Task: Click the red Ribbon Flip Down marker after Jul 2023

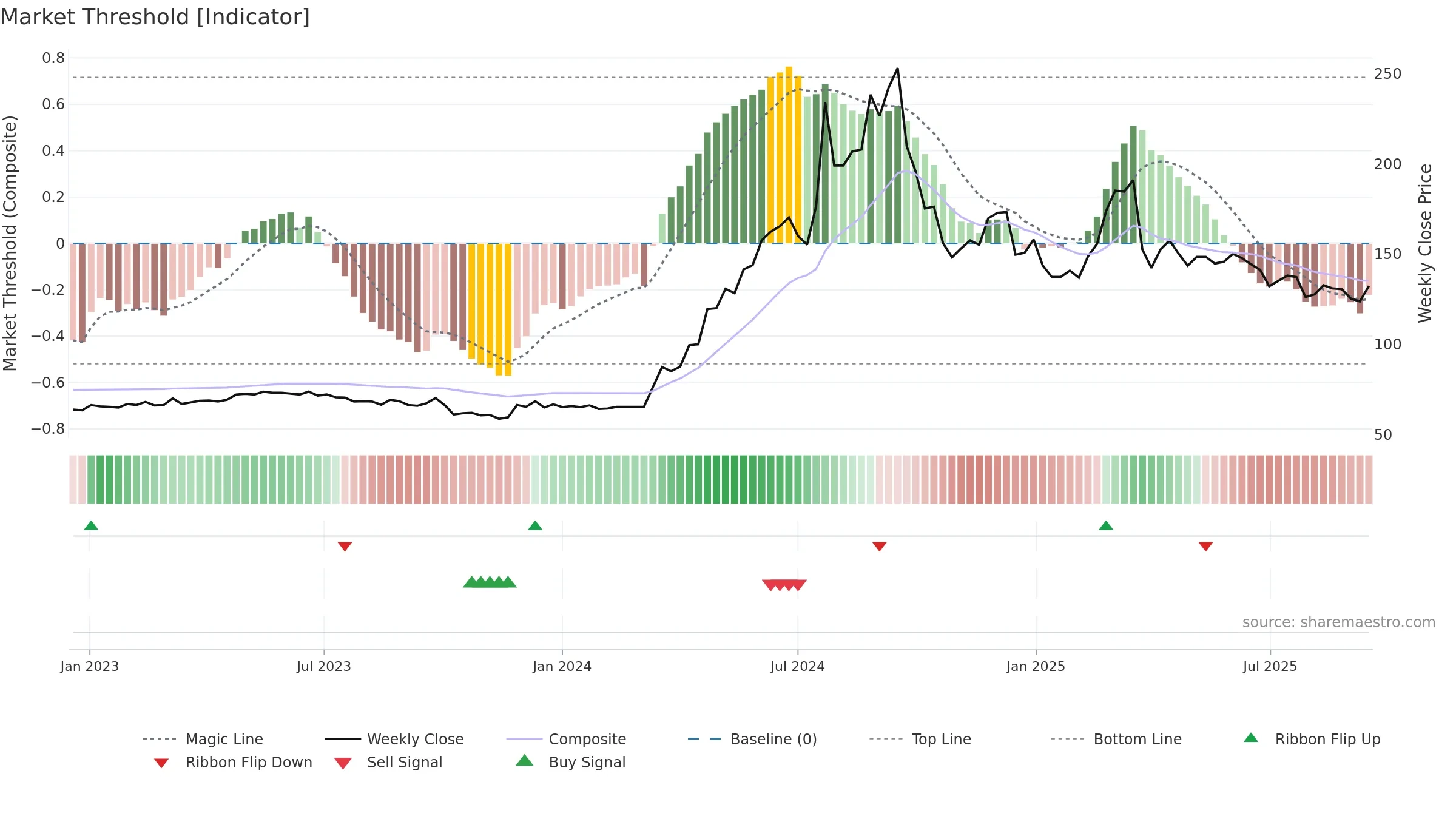Action: [345, 547]
